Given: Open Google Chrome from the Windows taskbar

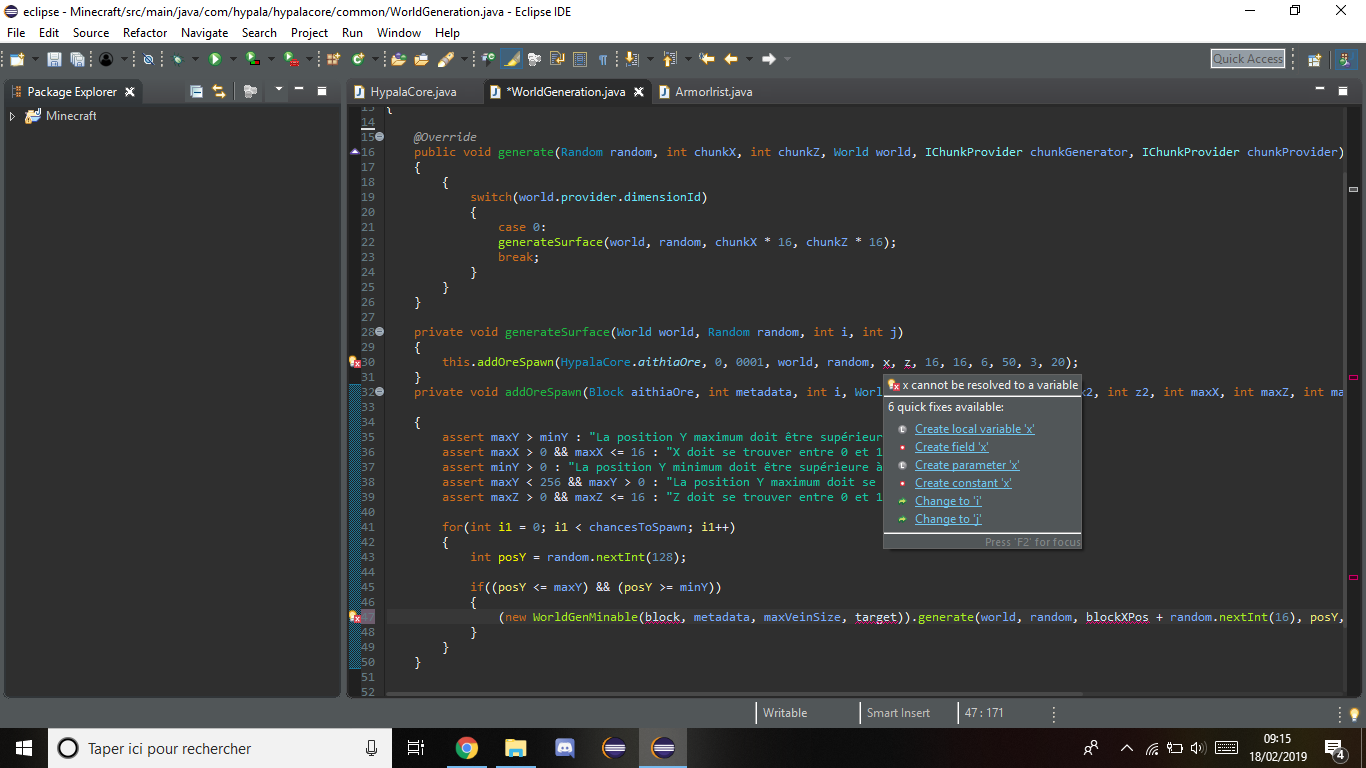Looking at the screenshot, I should [x=466, y=748].
